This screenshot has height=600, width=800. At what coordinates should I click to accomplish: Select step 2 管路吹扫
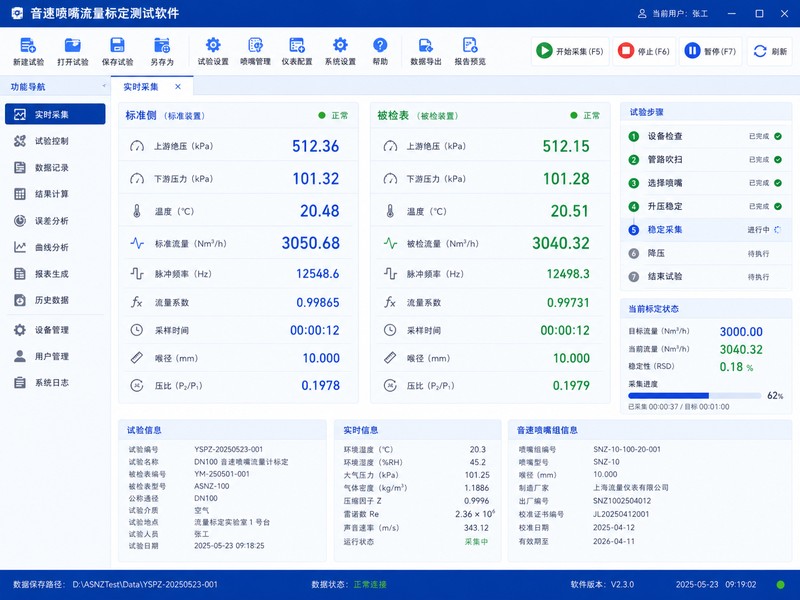coord(707,160)
